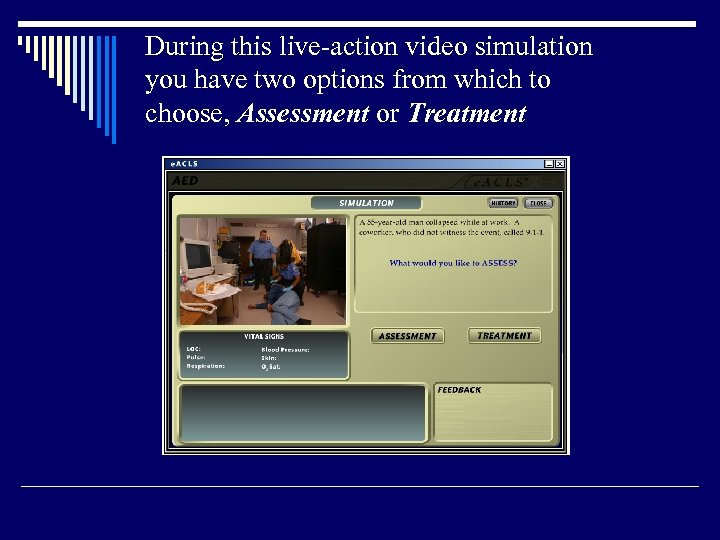Image resolution: width=720 pixels, height=540 pixels.
Task: Click the VITAL SIGNS heading
Action: pos(264,337)
